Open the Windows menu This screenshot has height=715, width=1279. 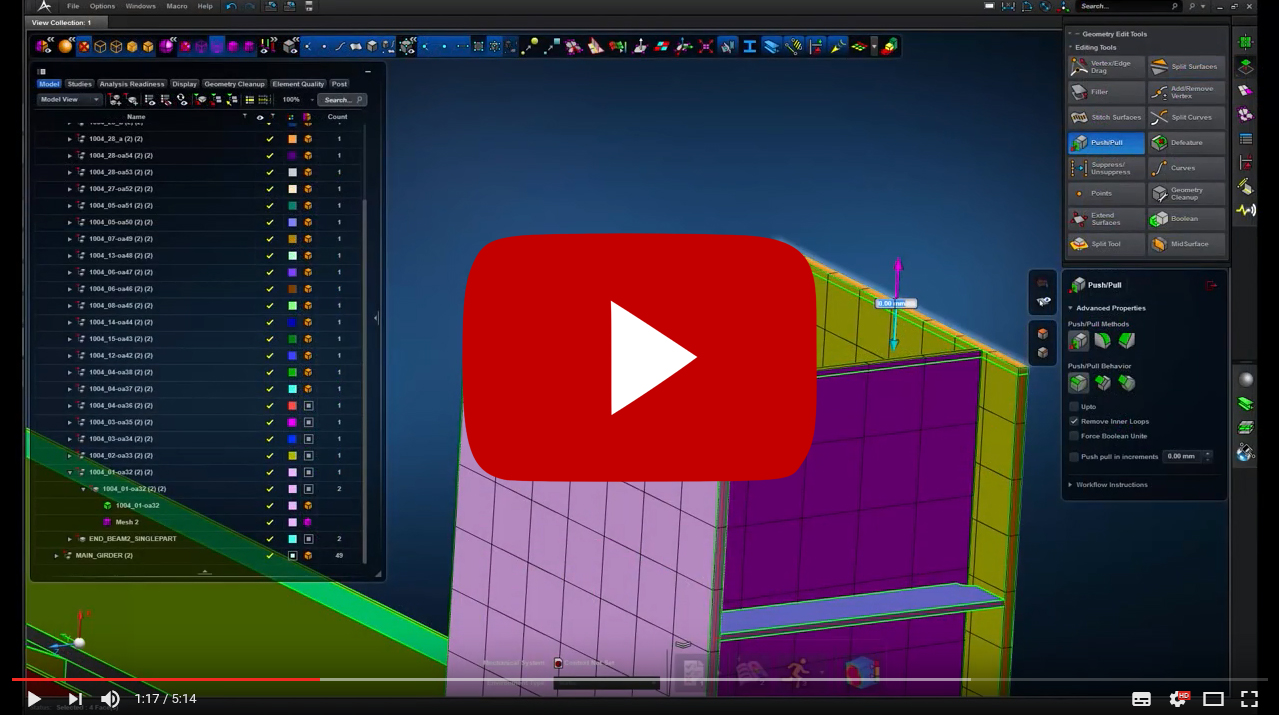141,6
